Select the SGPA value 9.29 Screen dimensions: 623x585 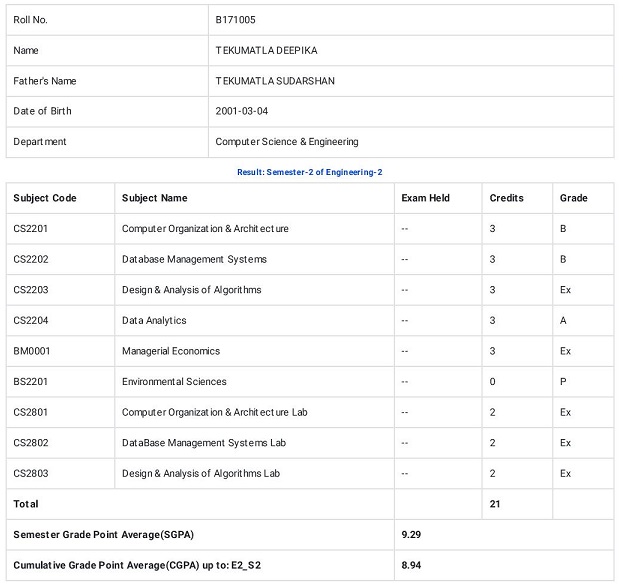pos(411,534)
